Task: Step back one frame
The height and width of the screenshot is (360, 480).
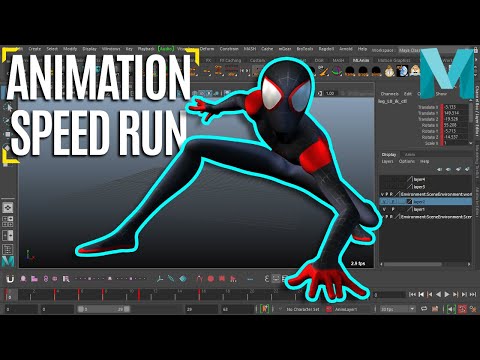Action: point(421,294)
